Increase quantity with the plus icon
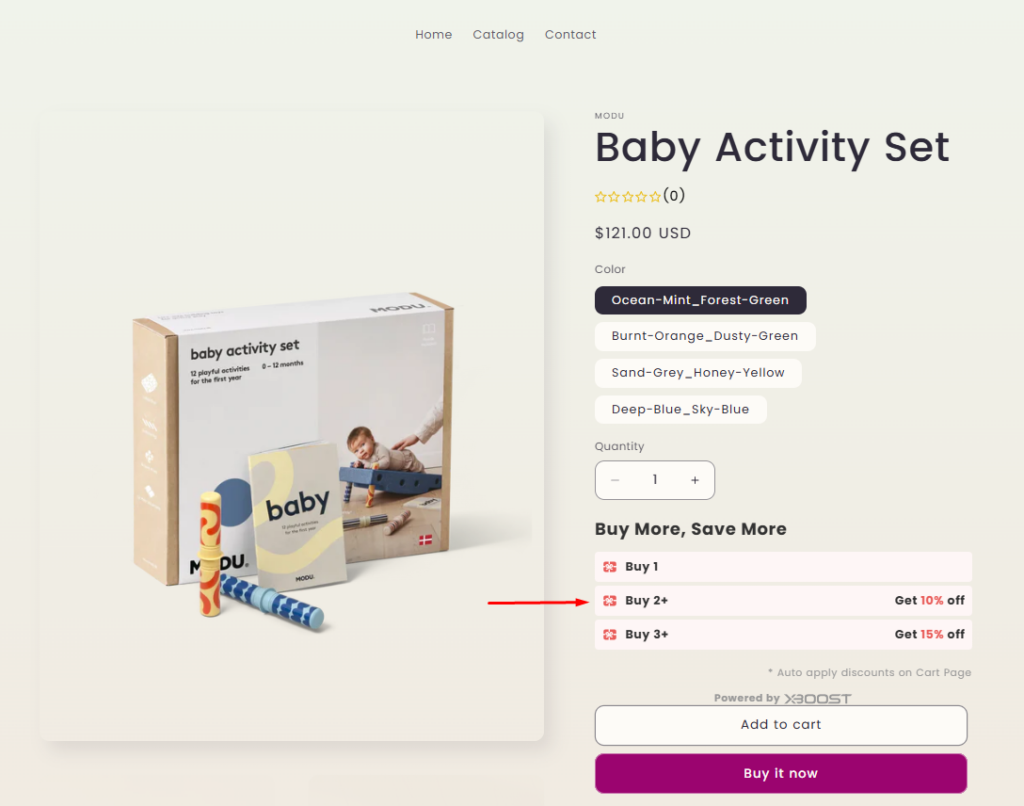Screen dimensions: 1024x806 pyautogui.click(x=695, y=480)
